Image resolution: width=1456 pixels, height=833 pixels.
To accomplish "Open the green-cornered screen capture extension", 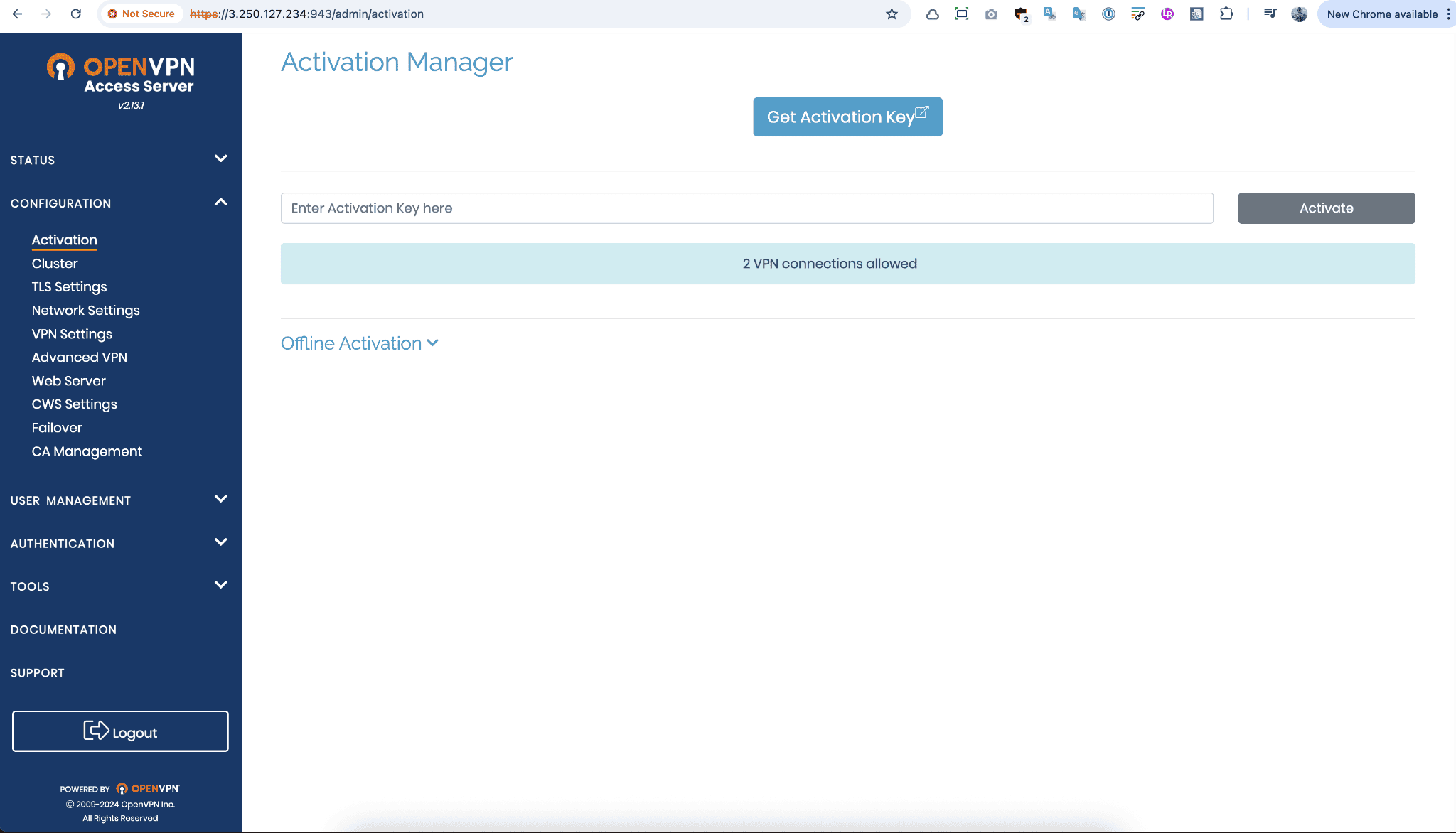I will pos(962,14).
